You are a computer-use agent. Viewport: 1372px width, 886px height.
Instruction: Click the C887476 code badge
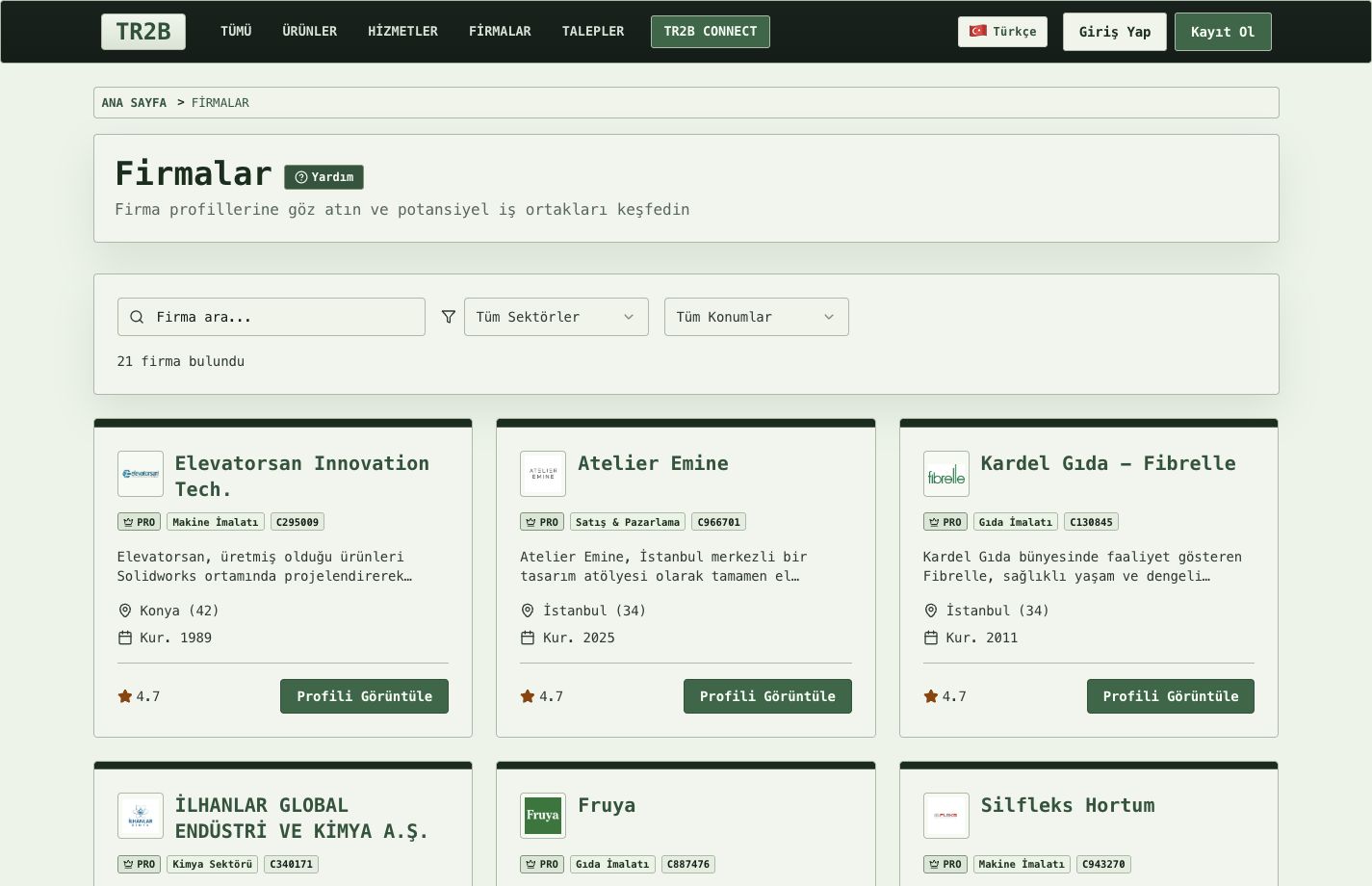[x=688, y=864]
